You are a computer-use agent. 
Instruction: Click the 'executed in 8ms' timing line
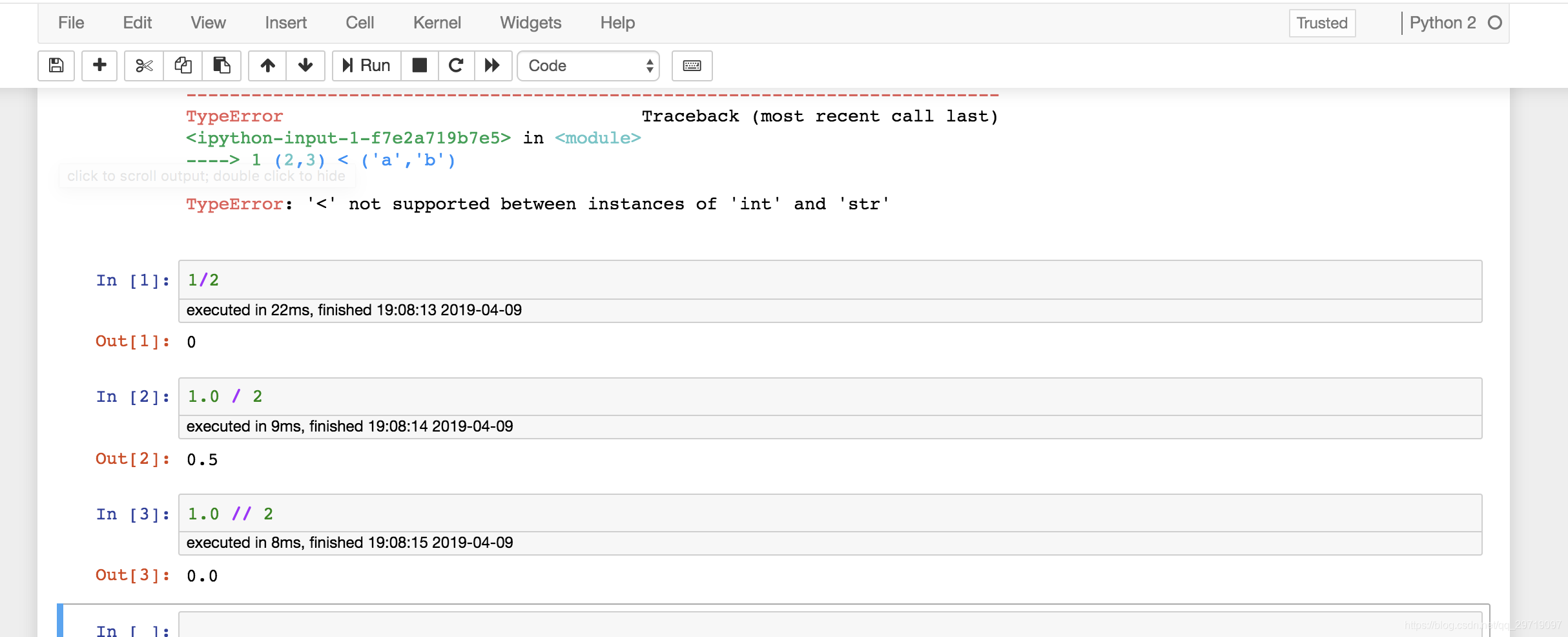pos(349,543)
